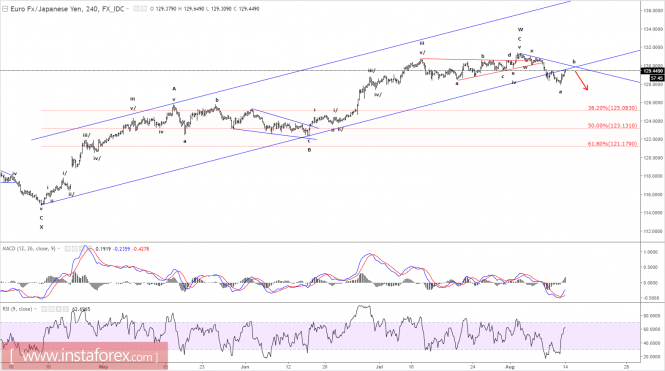Click May date label on time axis
The image size is (665, 371).
pyautogui.click(x=103, y=366)
